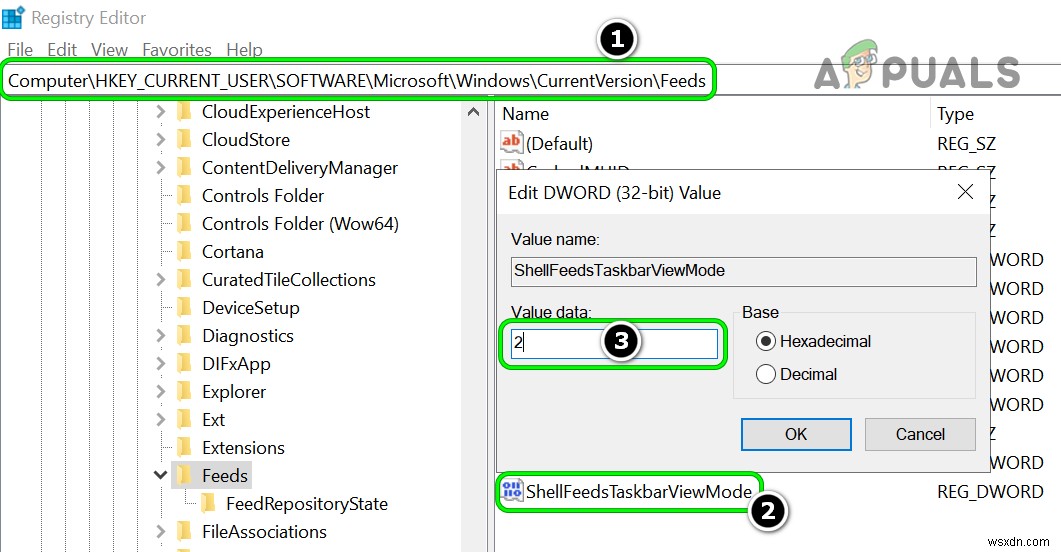Click the Value name field

click(x=744, y=271)
